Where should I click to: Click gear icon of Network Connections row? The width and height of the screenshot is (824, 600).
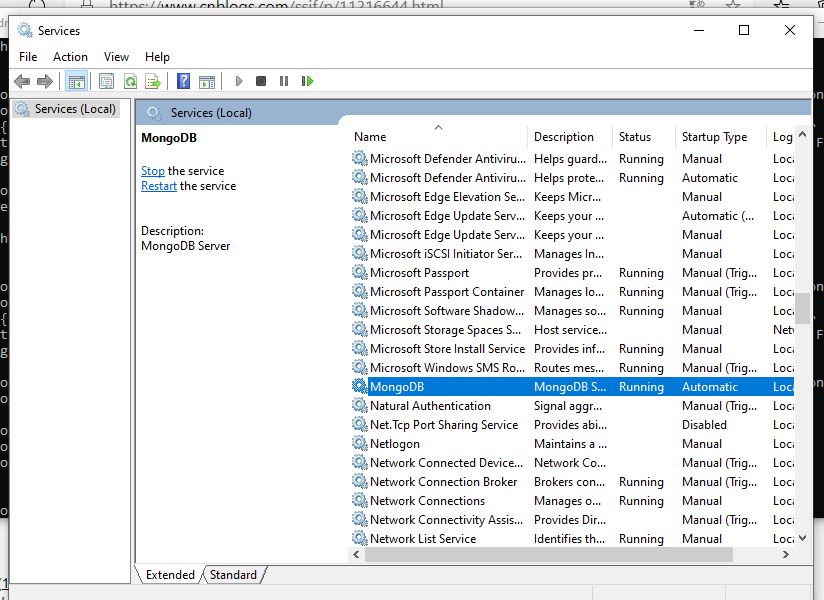(359, 500)
